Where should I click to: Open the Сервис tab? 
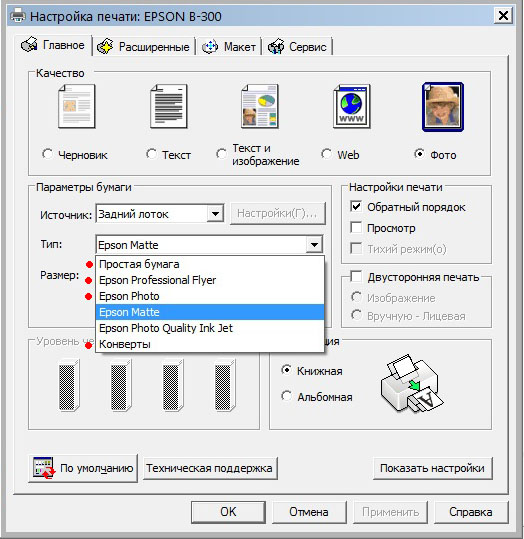[x=297, y=46]
